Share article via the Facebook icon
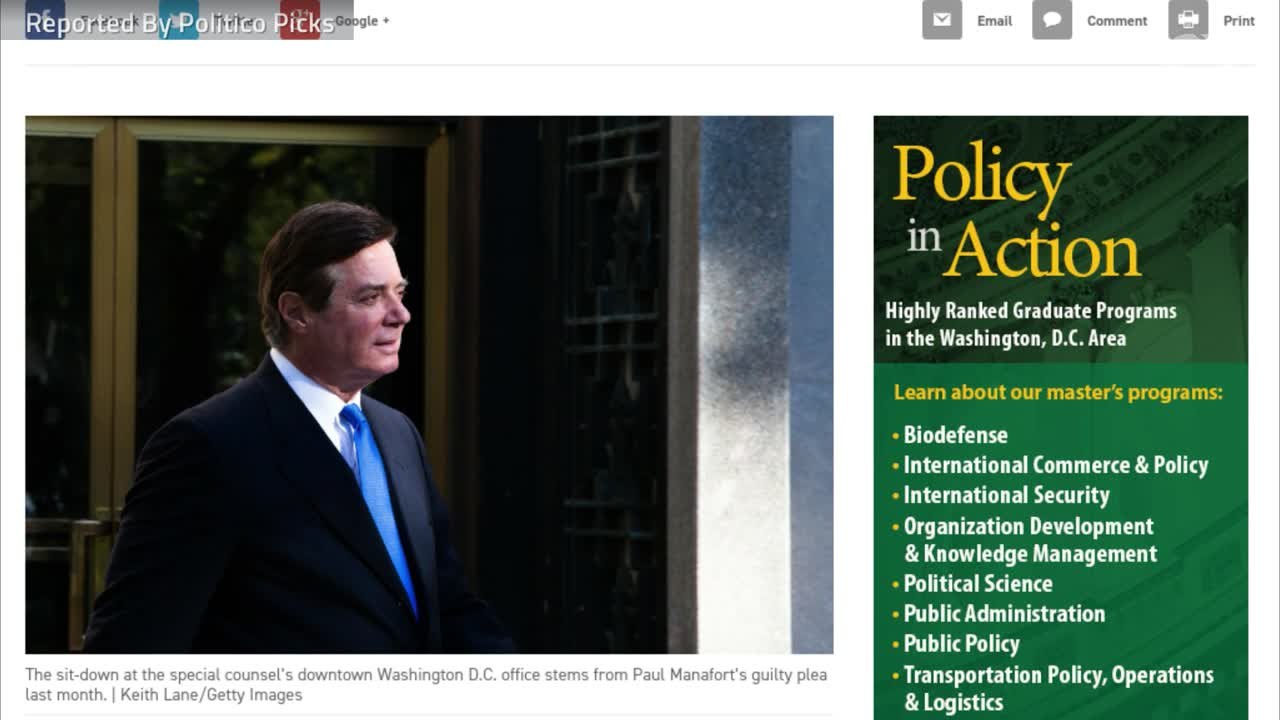1280x720 pixels. [x=45, y=19]
